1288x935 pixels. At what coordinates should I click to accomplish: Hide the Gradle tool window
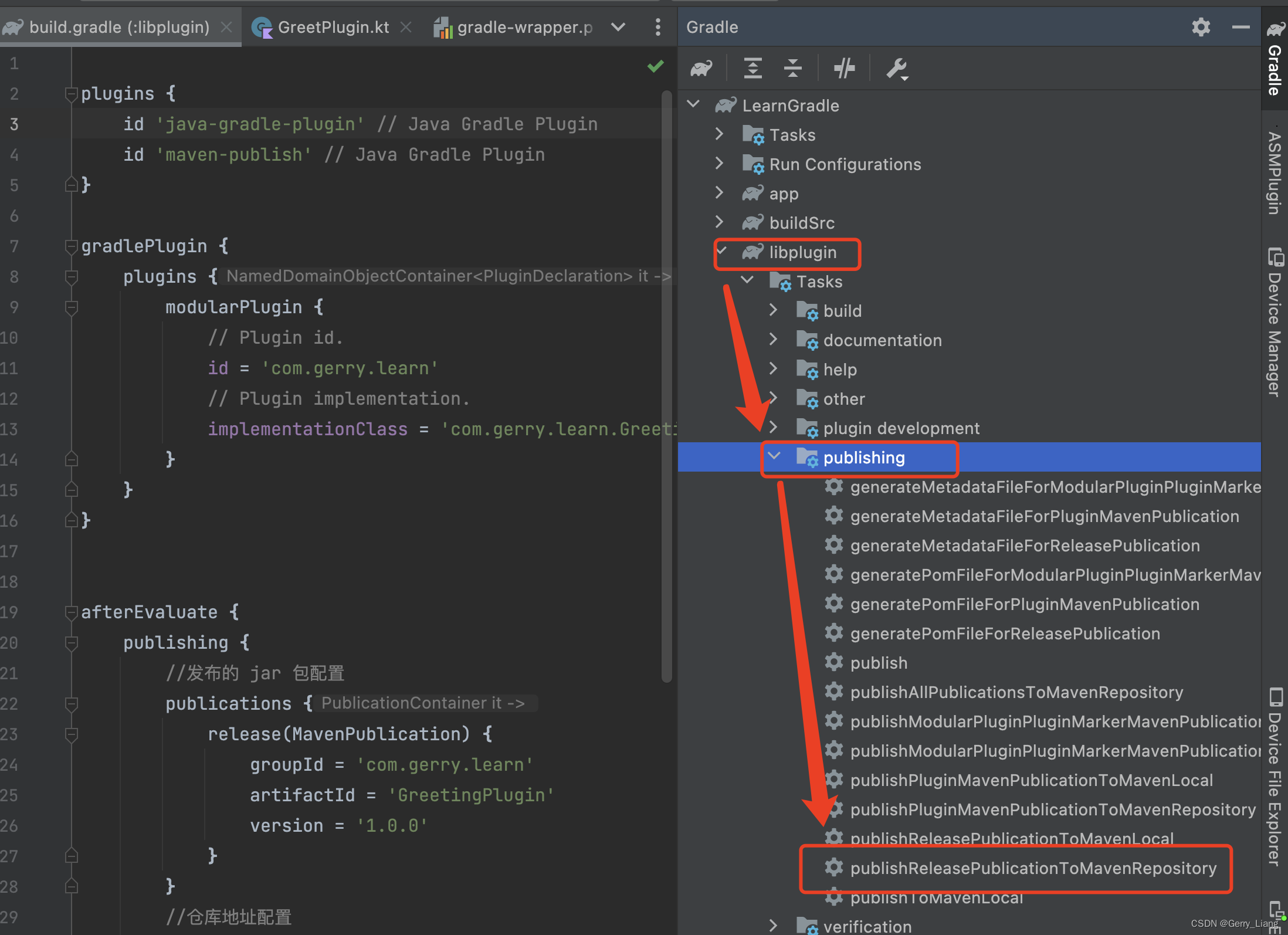pos(1240,27)
